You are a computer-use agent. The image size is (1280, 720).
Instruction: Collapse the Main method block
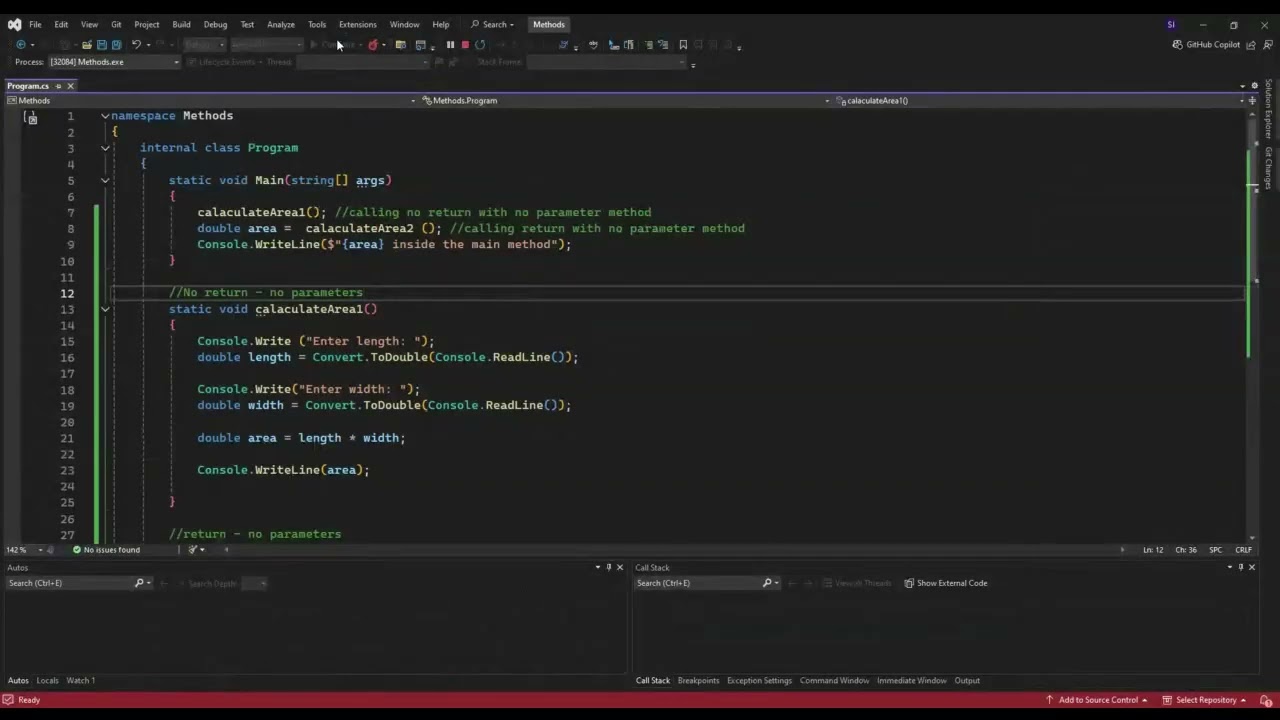(105, 180)
